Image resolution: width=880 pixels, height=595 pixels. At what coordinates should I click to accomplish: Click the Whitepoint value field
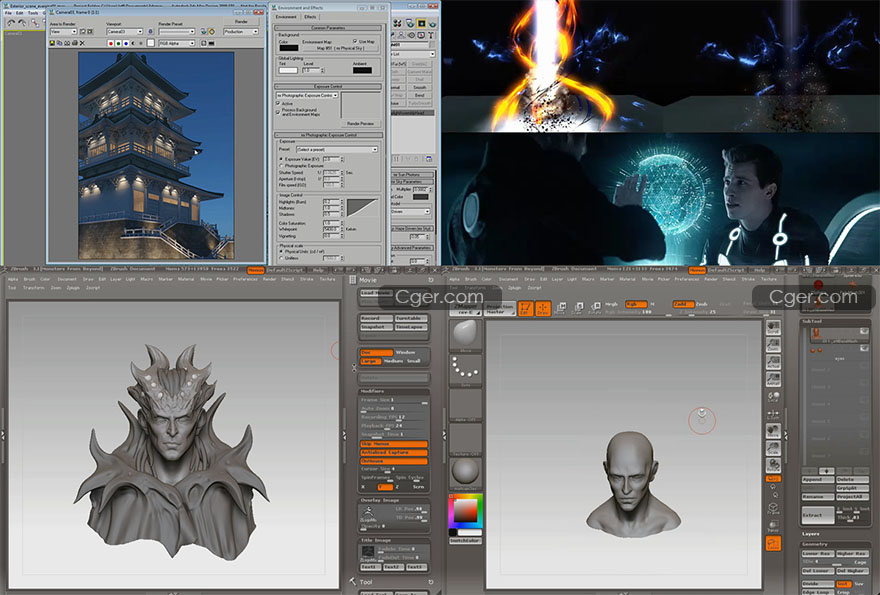pyautogui.click(x=331, y=229)
